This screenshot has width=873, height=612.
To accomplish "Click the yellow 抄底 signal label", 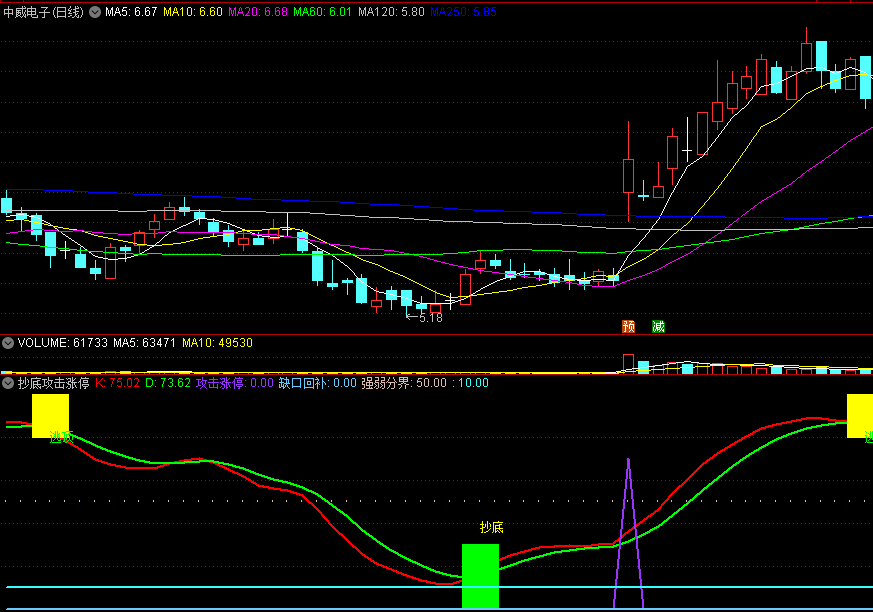I will 492,527.
